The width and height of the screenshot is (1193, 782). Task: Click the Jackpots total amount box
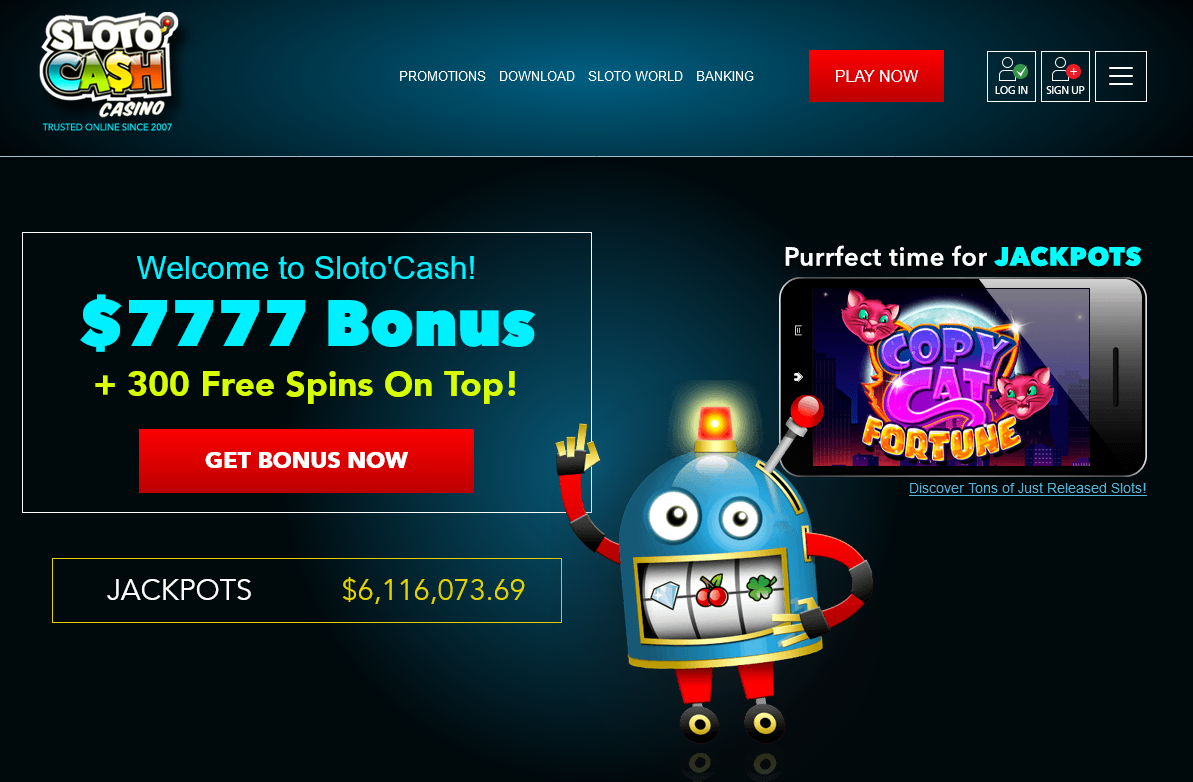tap(307, 590)
